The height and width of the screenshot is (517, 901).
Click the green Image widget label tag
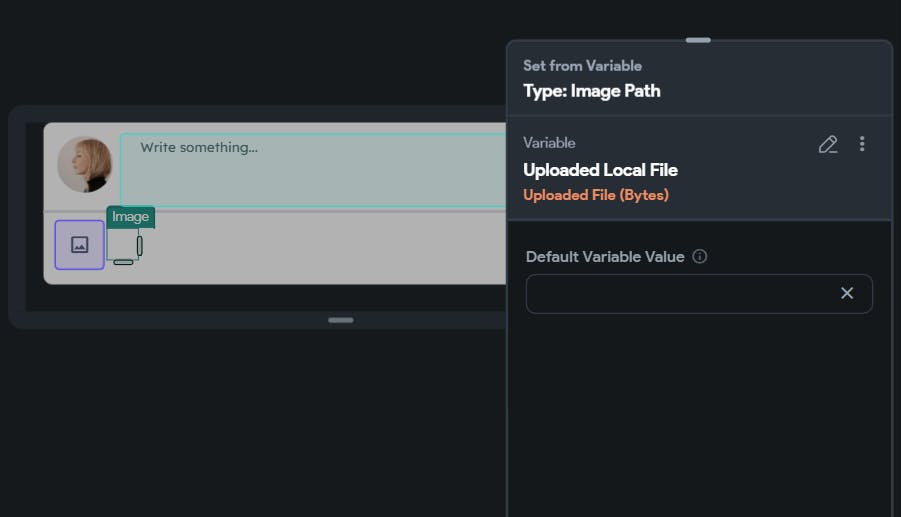tap(130, 217)
